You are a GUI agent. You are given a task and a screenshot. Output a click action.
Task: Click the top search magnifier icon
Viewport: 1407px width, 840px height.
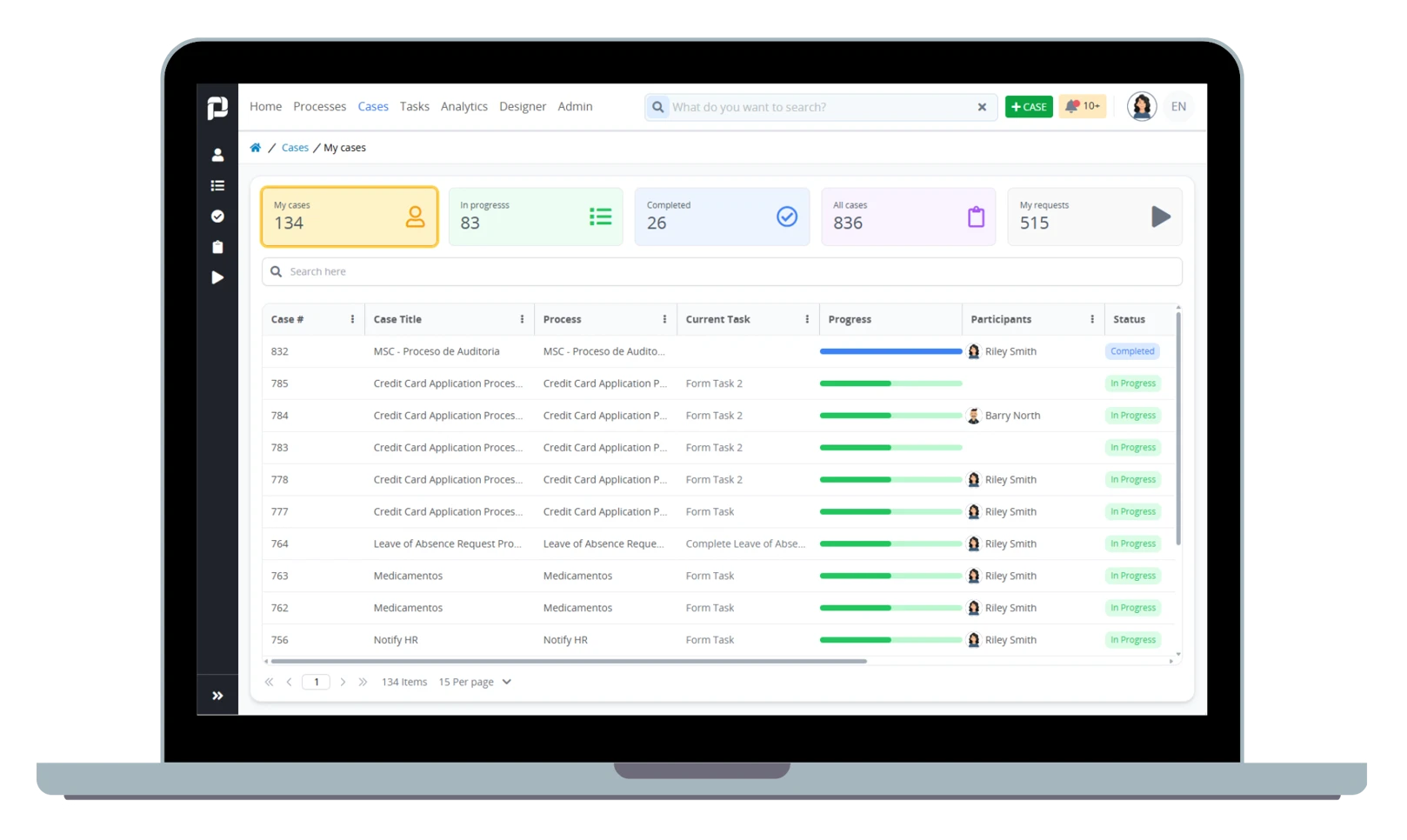658,107
